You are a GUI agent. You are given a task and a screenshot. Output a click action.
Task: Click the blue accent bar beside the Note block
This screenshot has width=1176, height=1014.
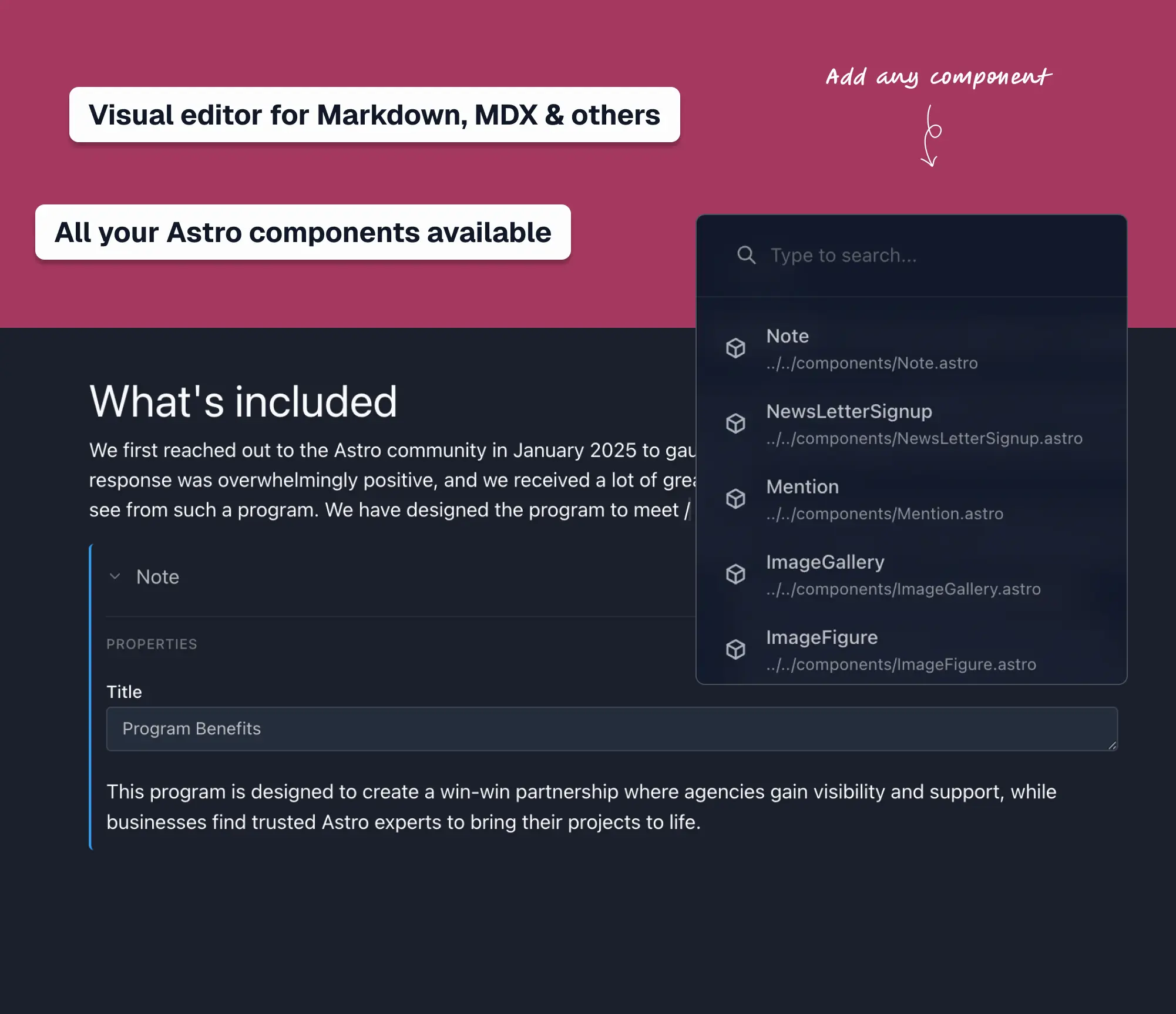(x=90, y=693)
